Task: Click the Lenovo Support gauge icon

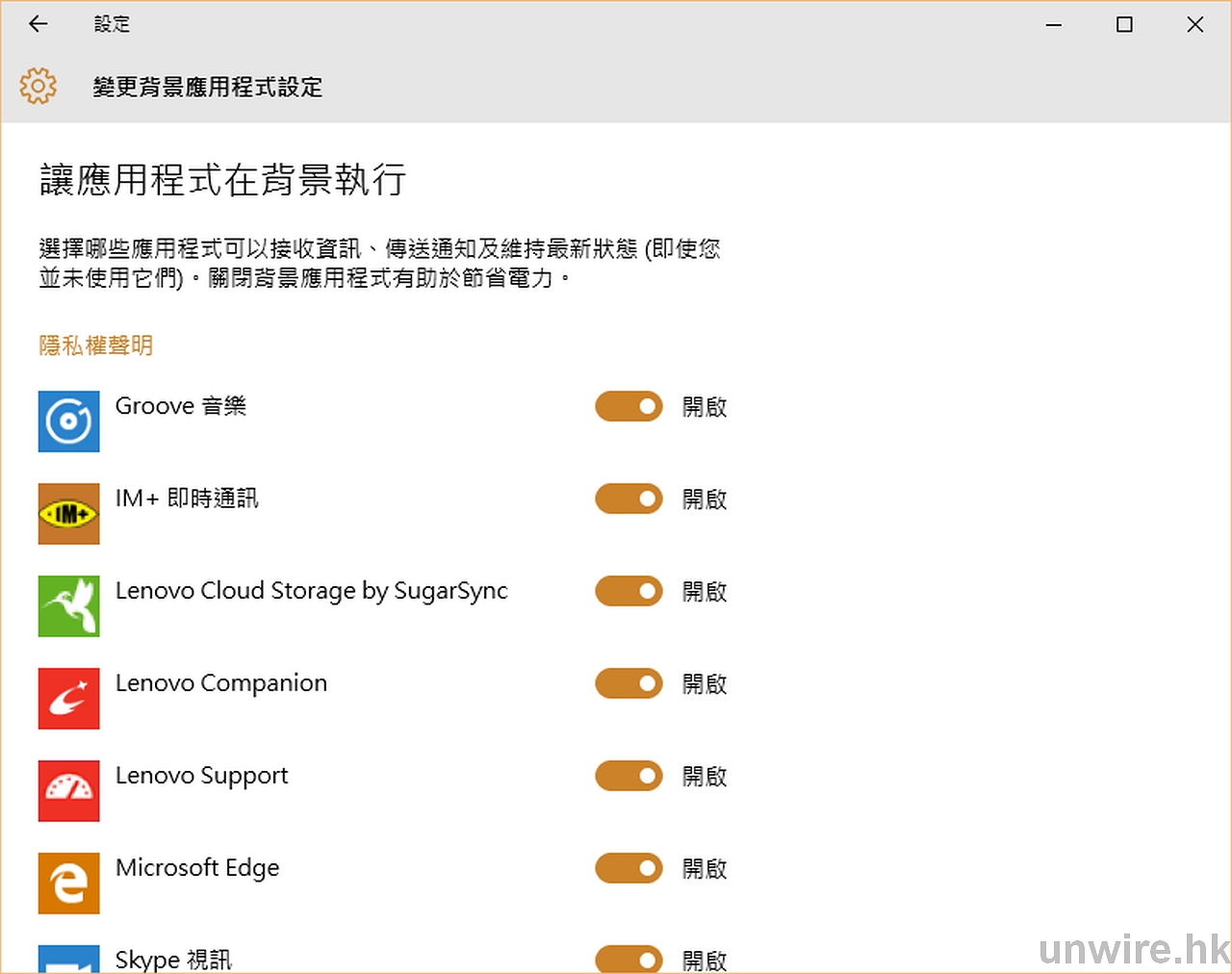Action: pyautogui.click(x=68, y=791)
